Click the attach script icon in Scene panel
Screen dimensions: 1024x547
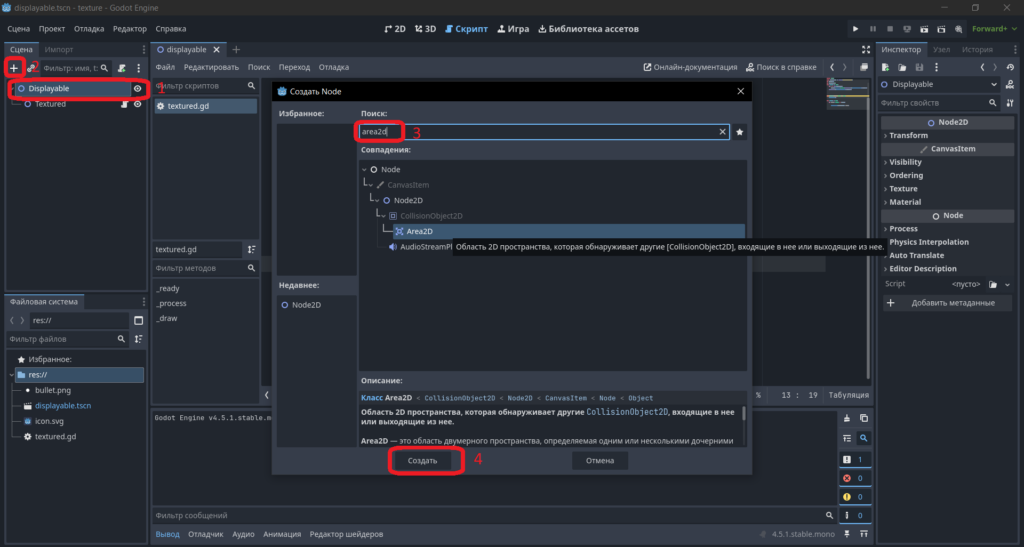121,68
